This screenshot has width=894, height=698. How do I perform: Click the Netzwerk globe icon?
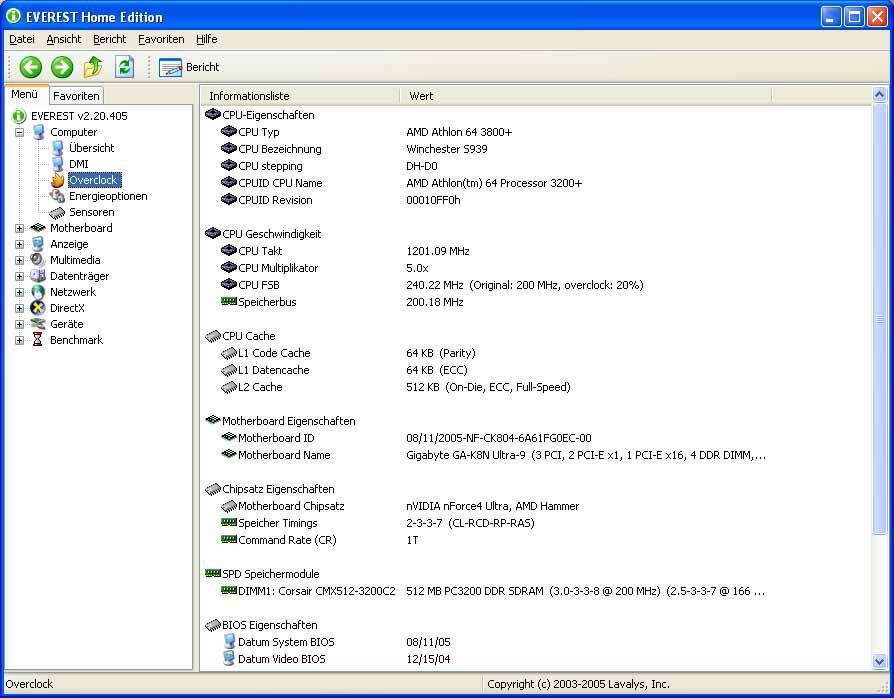(x=38, y=292)
